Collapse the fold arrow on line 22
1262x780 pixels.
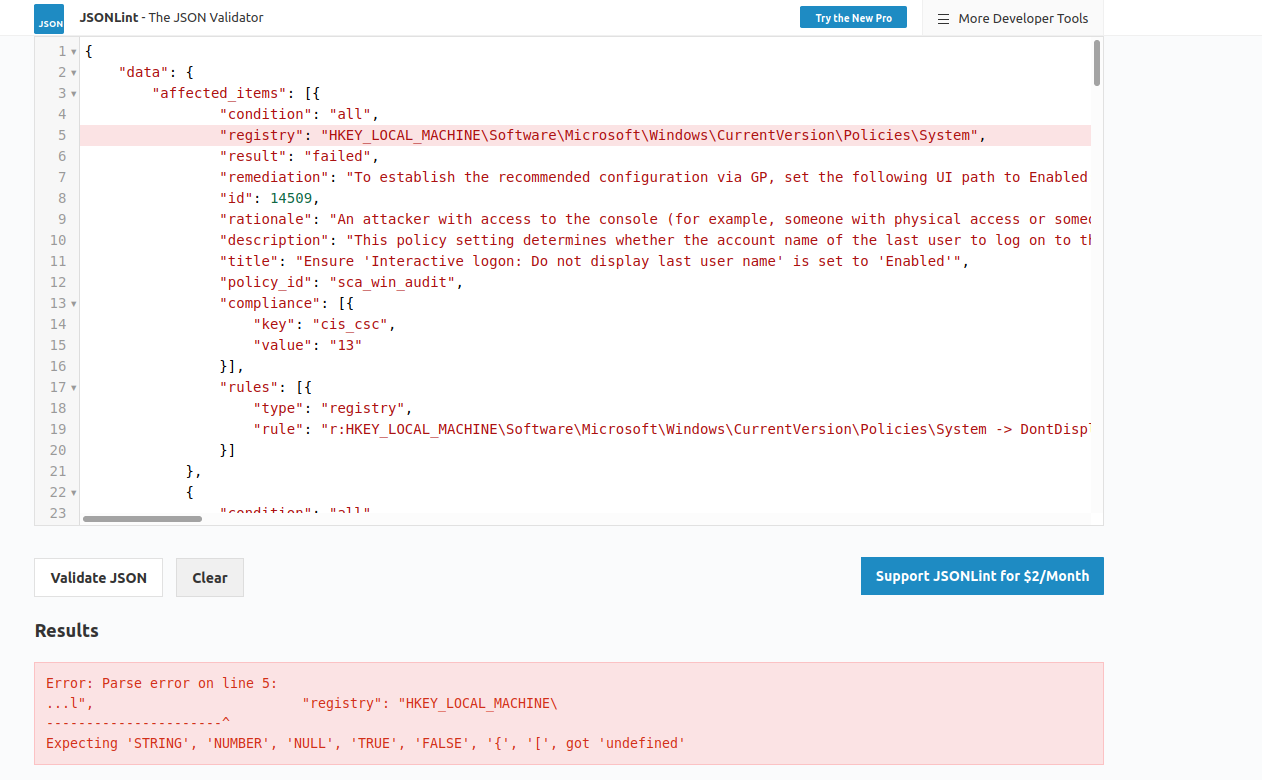pos(73,492)
